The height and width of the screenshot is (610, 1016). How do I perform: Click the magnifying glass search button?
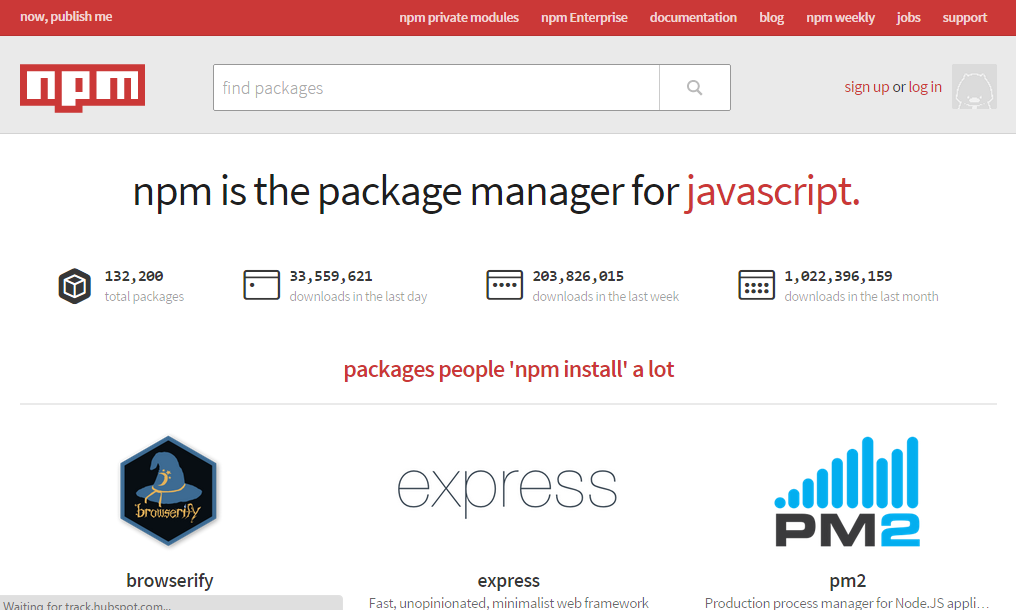pos(695,88)
